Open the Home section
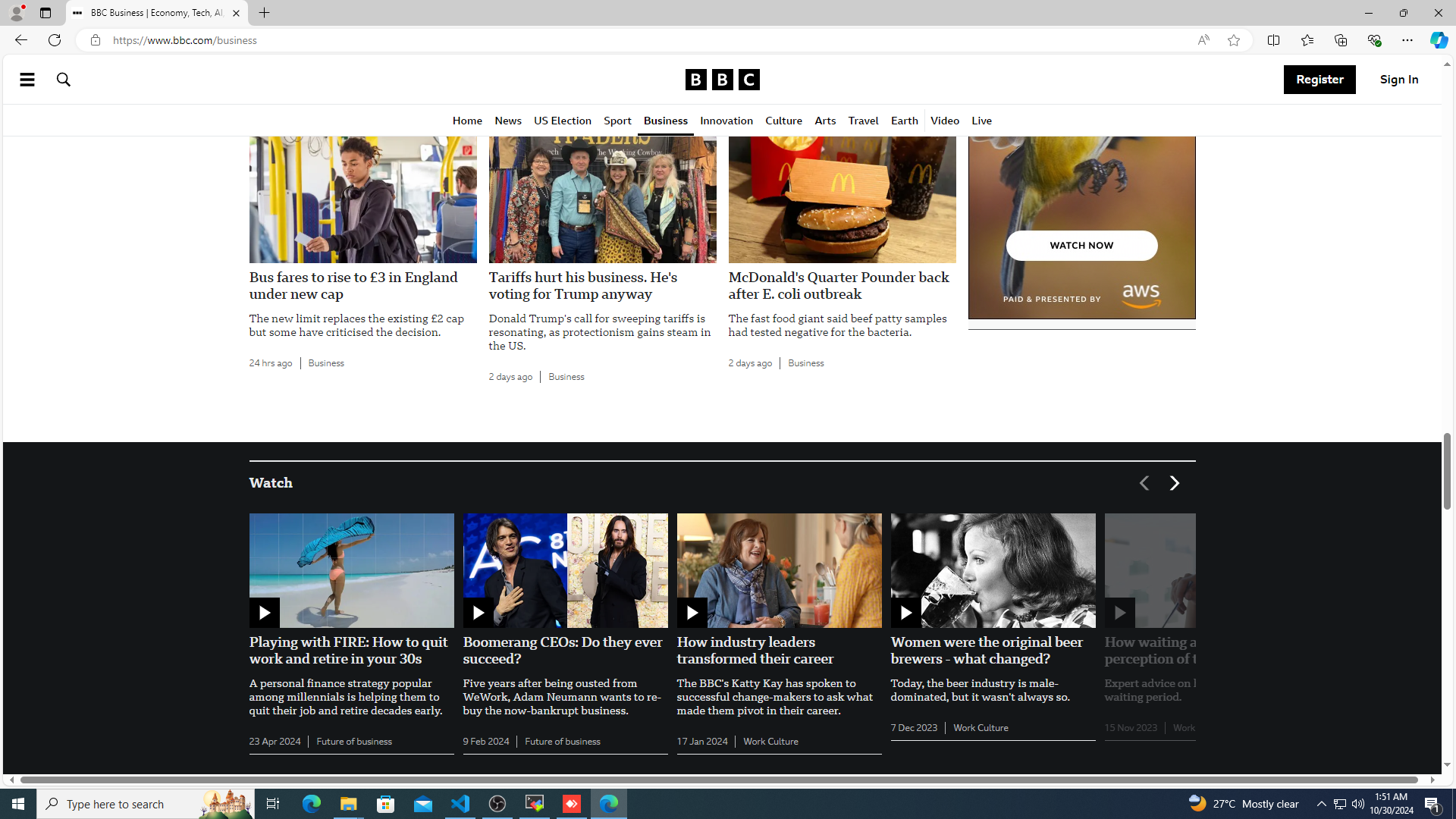Image resolution: width=1456 pixels, height=819 pixels. tap(467, 121)
